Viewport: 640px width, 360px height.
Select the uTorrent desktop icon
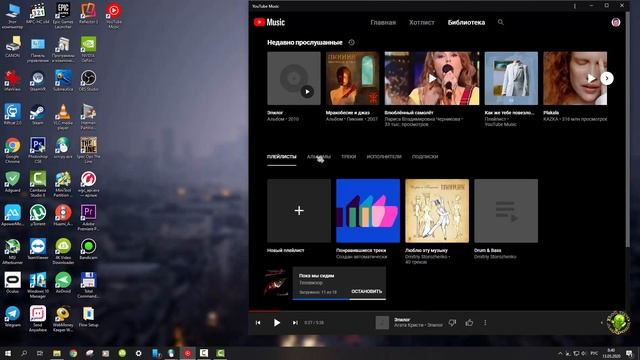(x=38, y=216)
